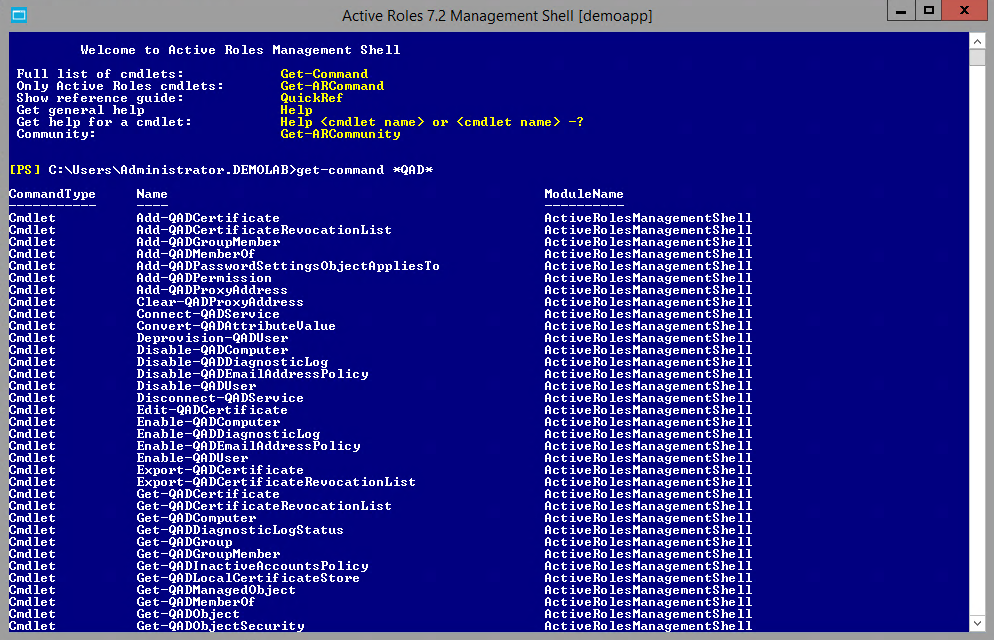Click the Export-QADCertificateRevocationList entry
This screenshot has height=640, width=994.
tap(276, 483)
